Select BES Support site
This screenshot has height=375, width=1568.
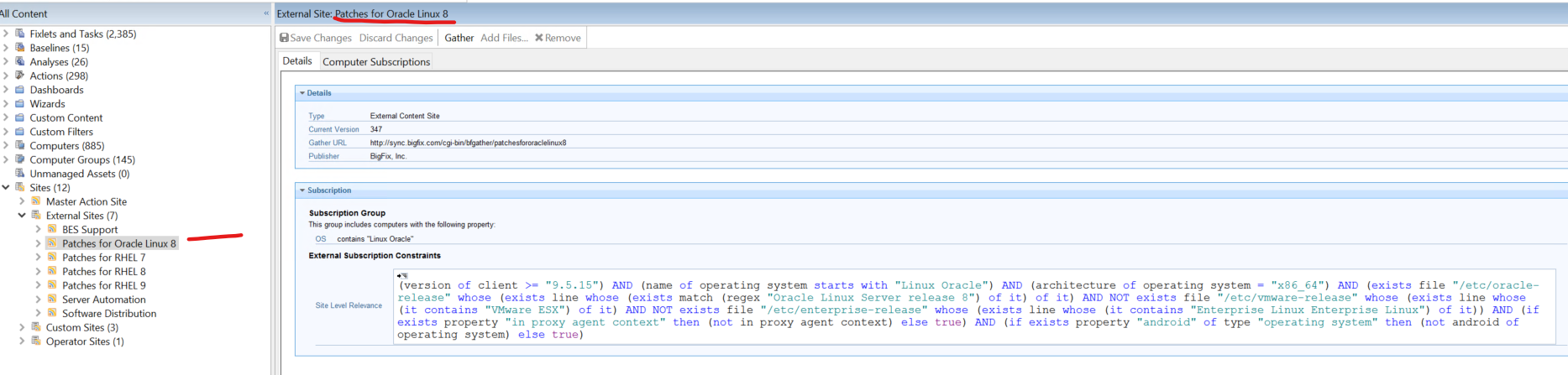tap(90, 229)
